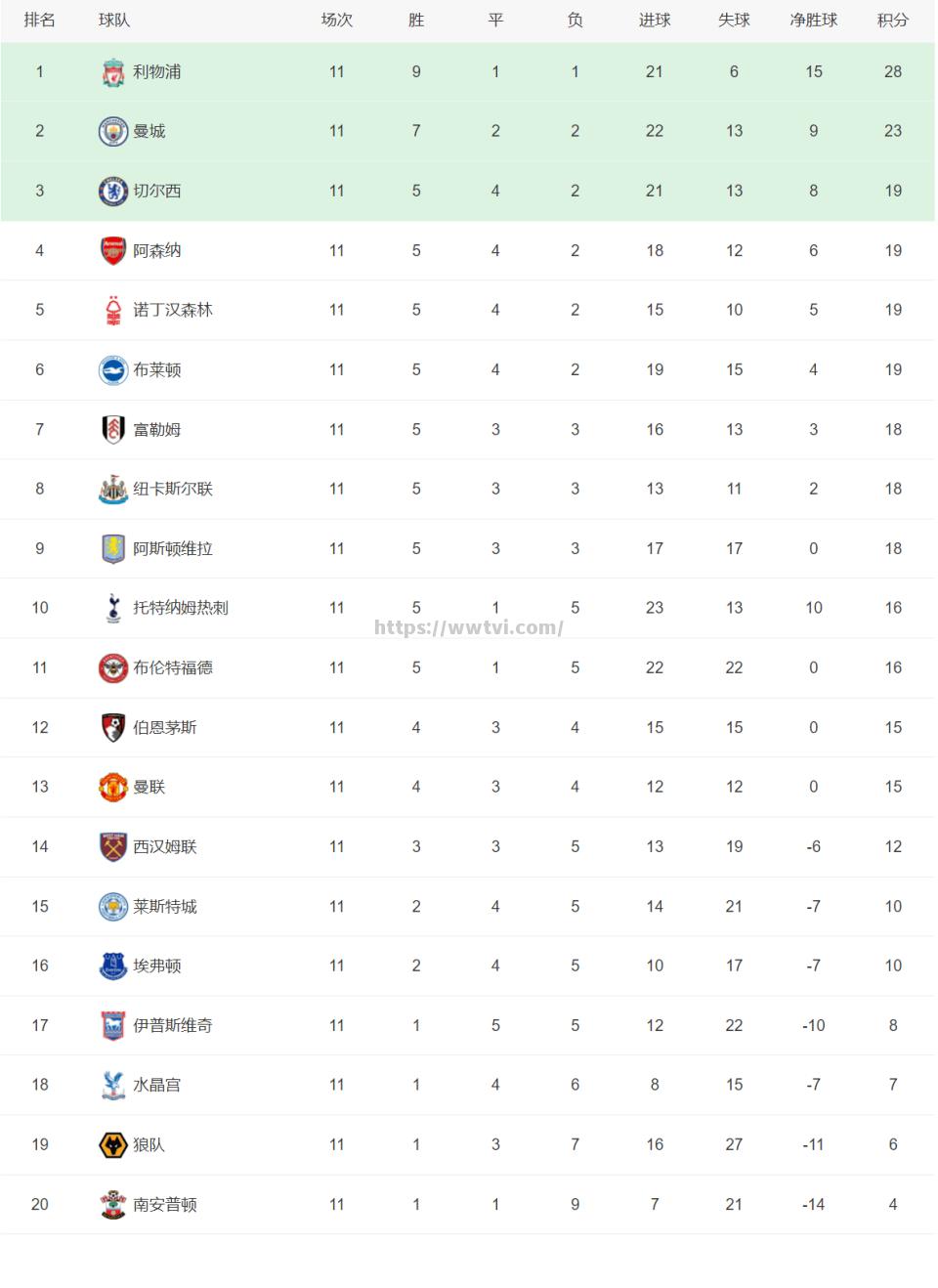Image resolution: width=938 pixels, height=1288 pixels.
Task: Click the 南安普顿 team name
Action: click(165, 1205)
